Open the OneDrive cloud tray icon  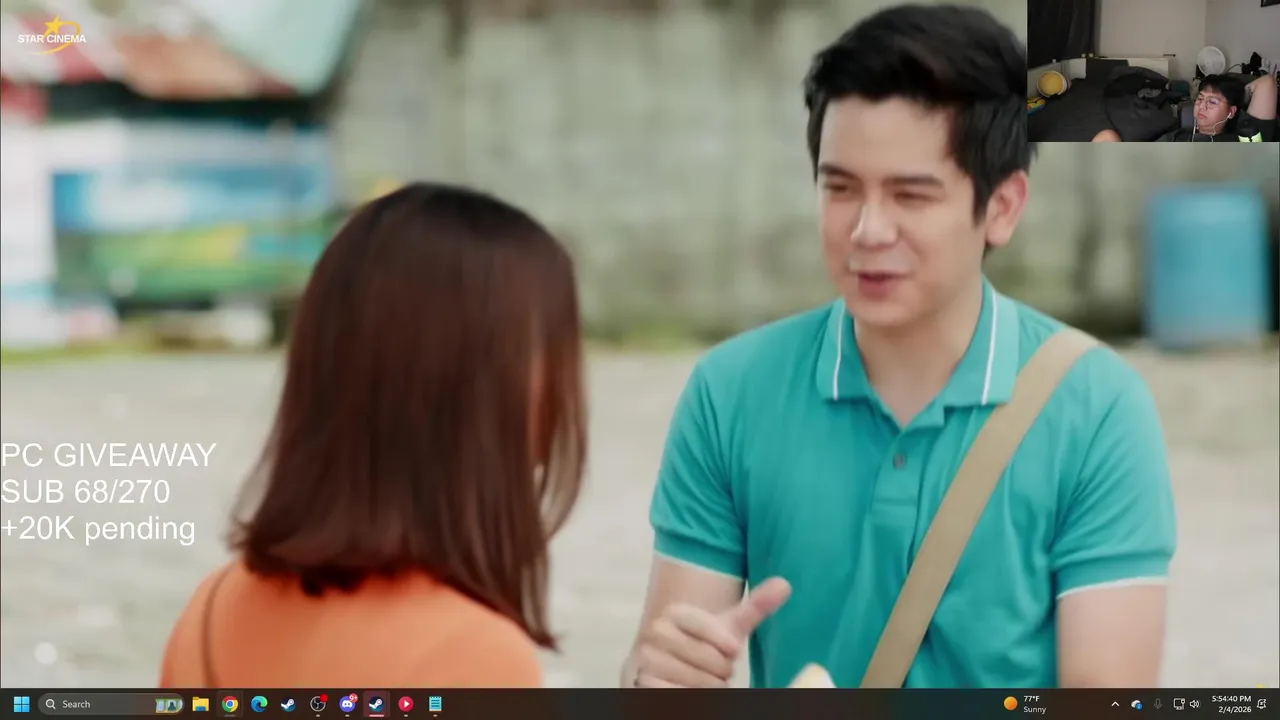1136,704
